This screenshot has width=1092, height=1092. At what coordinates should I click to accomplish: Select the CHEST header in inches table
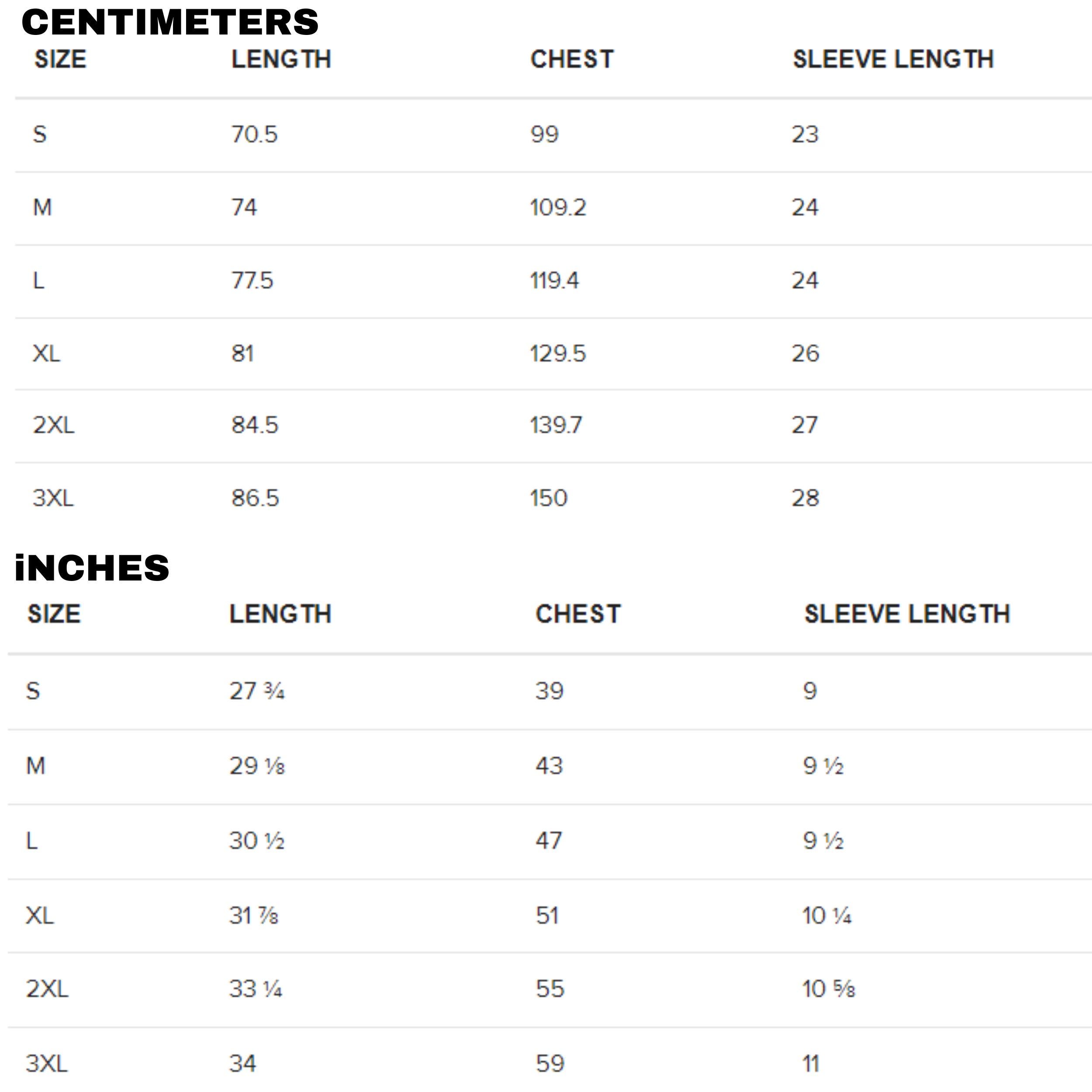click(577, 614)
